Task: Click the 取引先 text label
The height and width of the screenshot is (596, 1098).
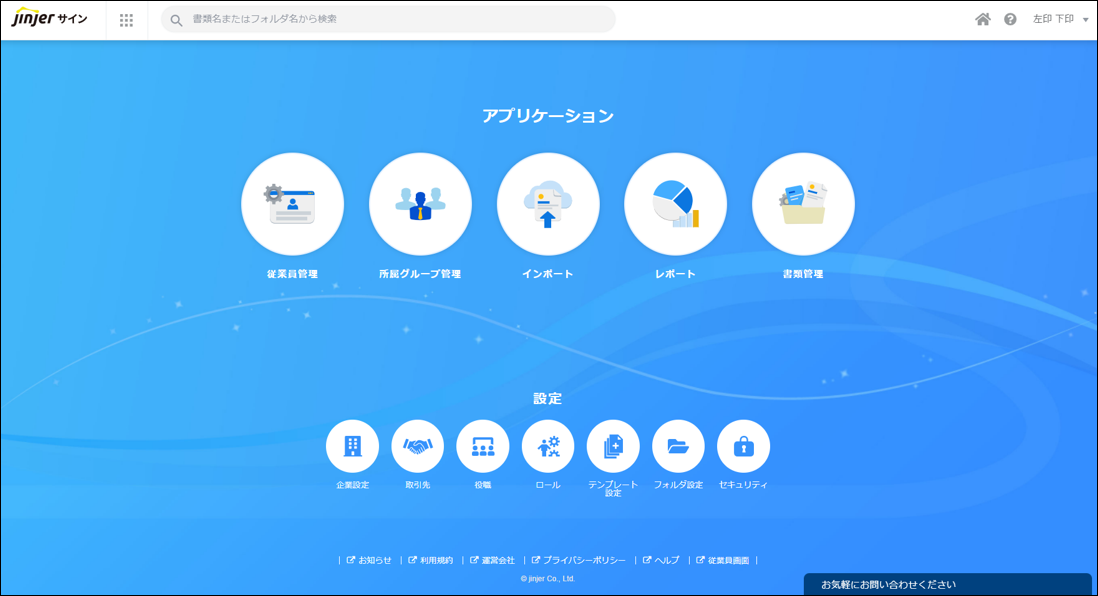Action: pos(417,485)
